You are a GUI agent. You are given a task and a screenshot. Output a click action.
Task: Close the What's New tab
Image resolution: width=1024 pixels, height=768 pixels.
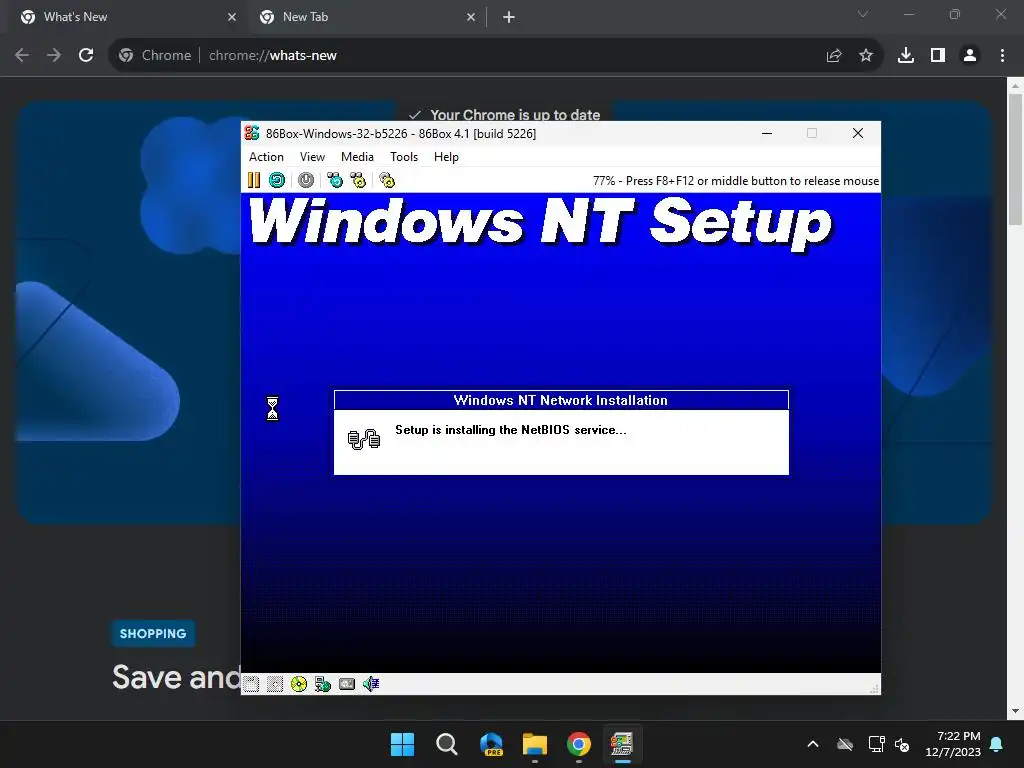click(232, 17)
